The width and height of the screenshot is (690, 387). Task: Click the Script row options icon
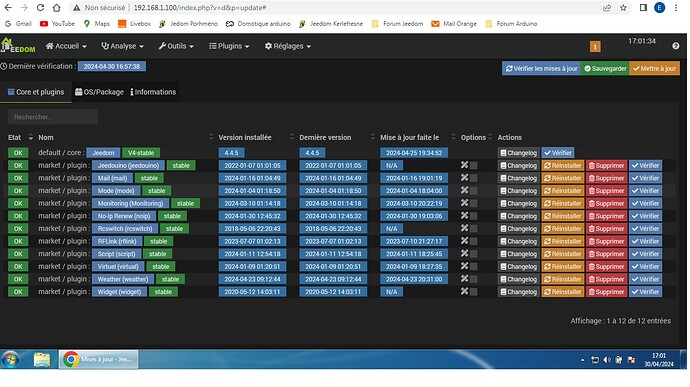[464, 254]
